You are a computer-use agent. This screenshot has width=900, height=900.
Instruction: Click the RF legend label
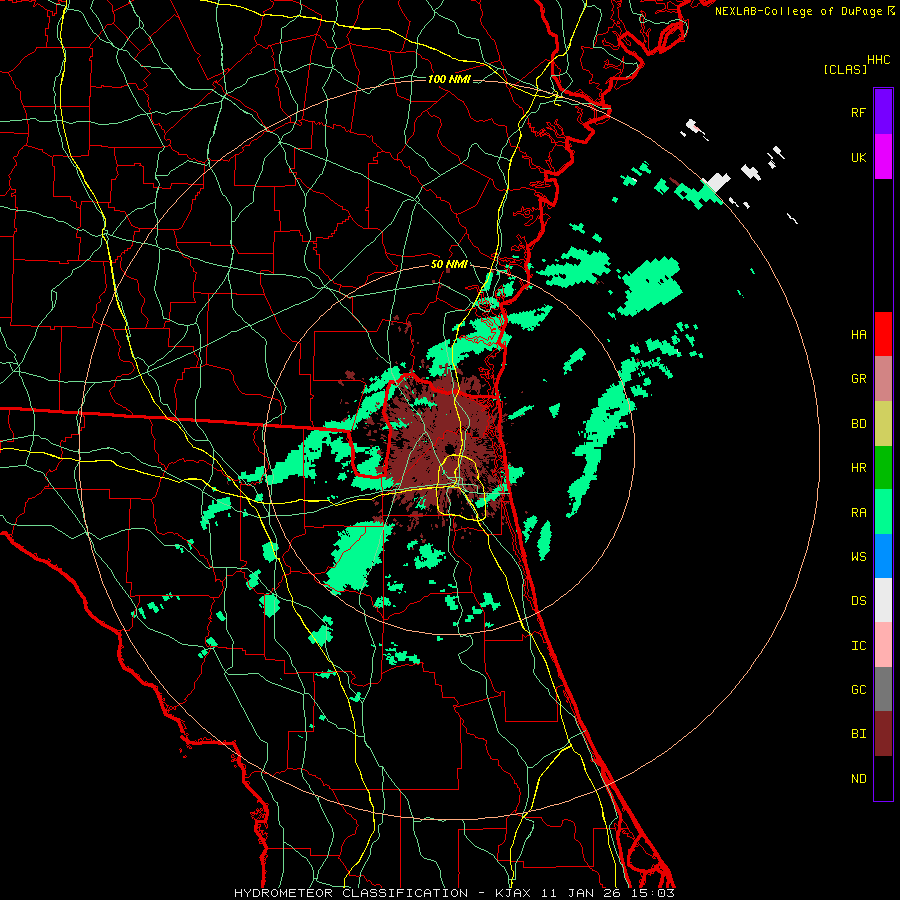click(858, 112)
